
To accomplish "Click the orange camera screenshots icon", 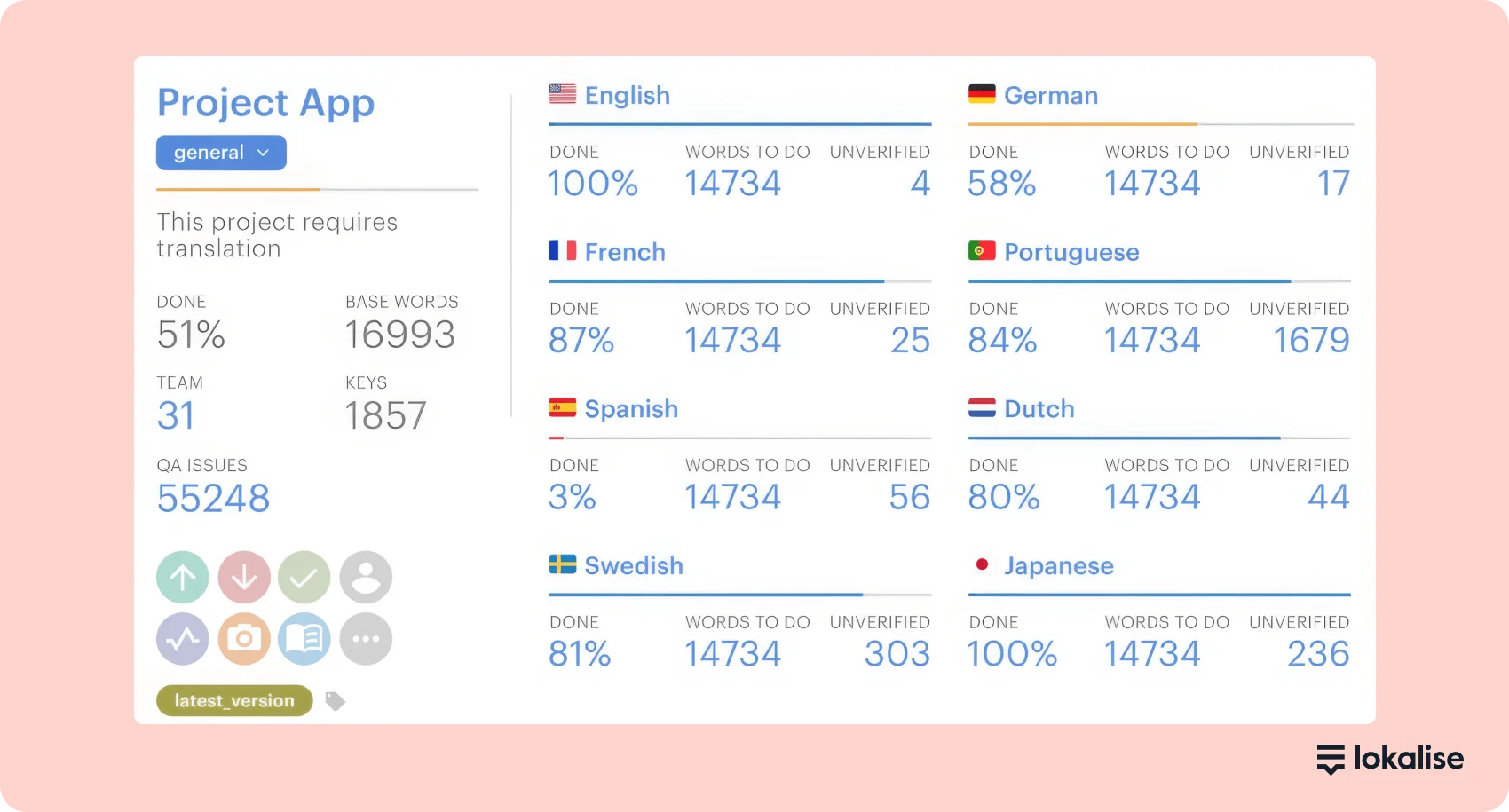I will pyautogui.click(x=244, y=639).
